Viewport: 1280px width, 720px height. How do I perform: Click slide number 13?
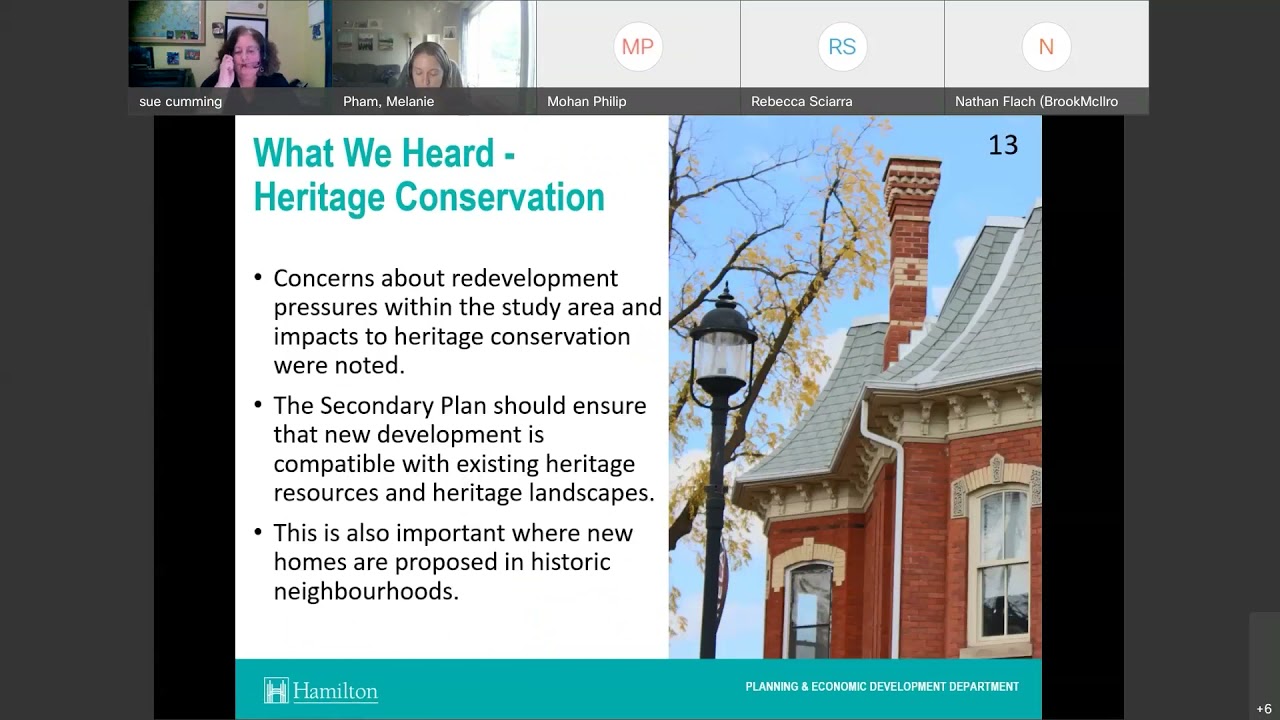pyautogui.click(x=1003, y=145)
